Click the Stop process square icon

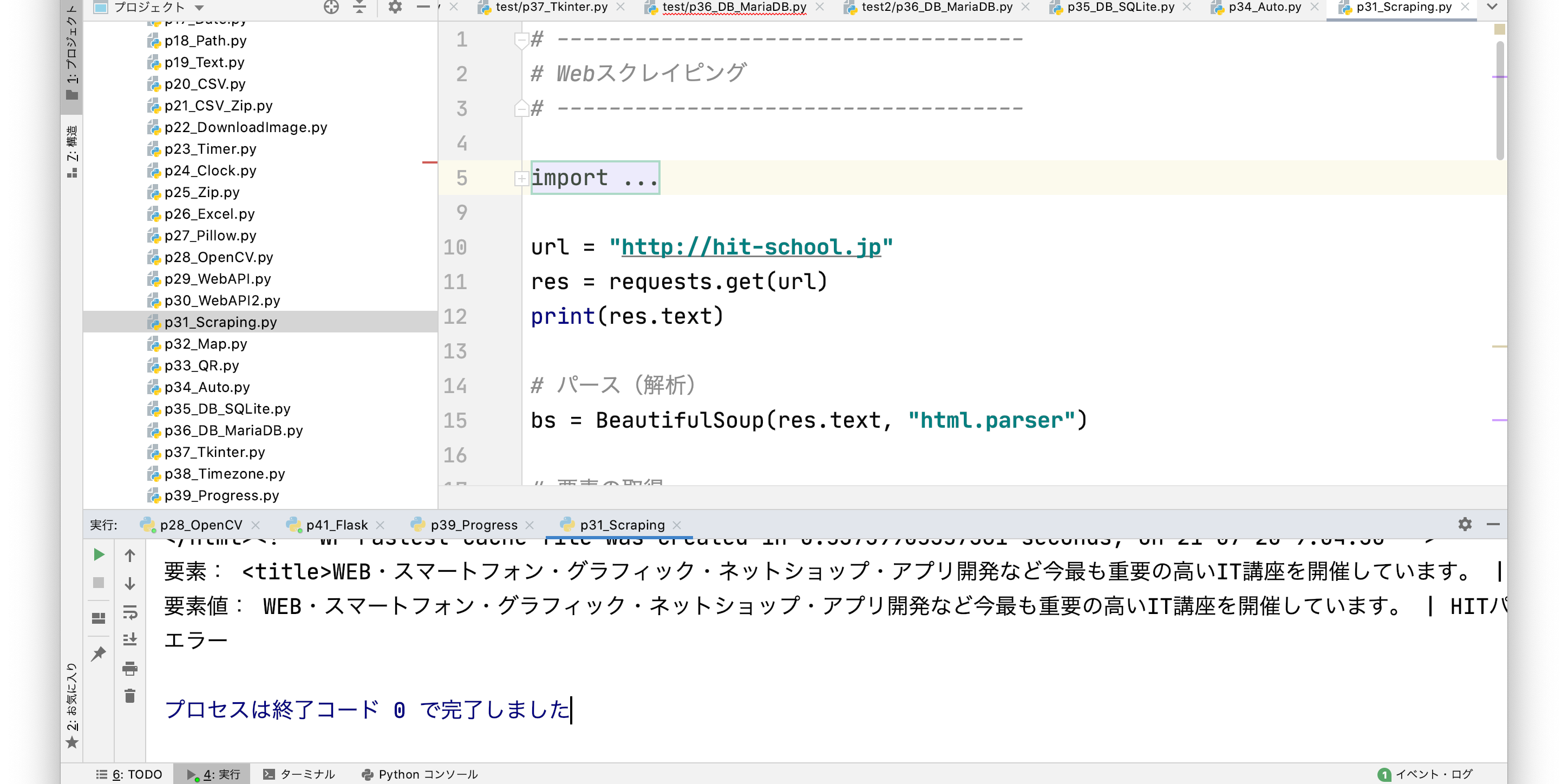[99, 583]
